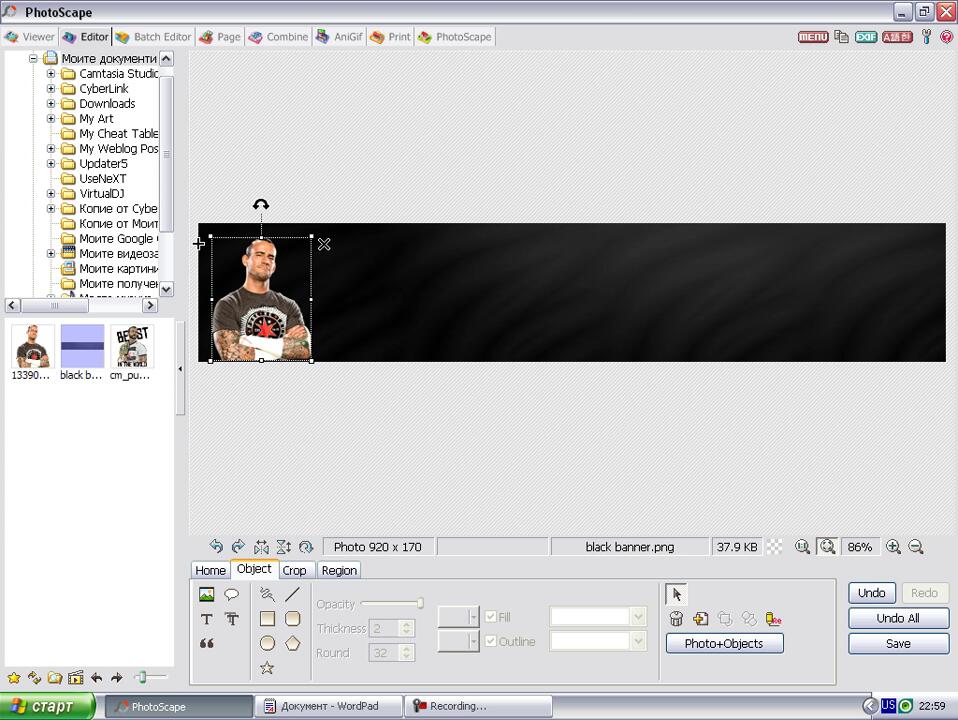The image size is (958, 720).
Task: Rotate image 90° counter-clockwise
Action: click(216, 547)
